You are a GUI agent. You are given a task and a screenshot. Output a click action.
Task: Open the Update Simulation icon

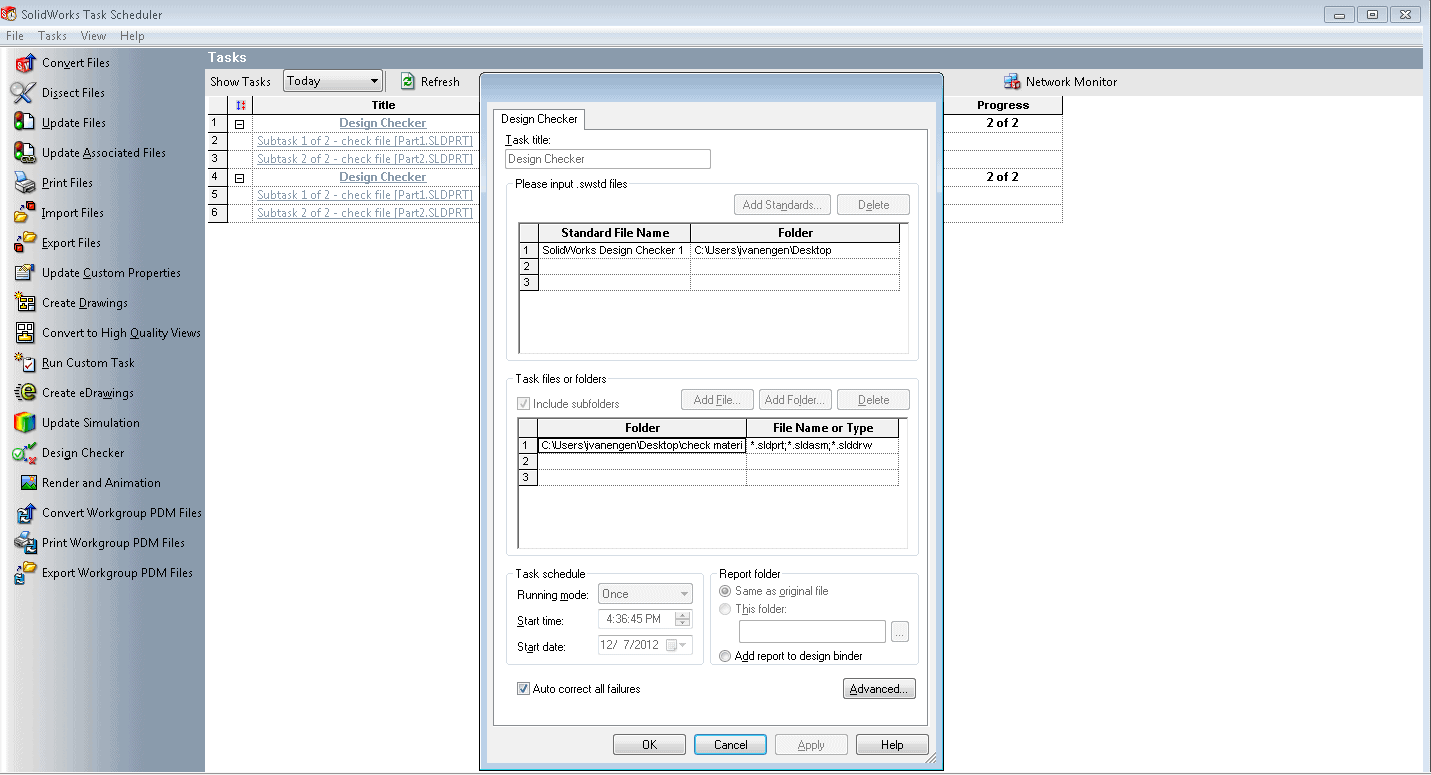pyautogui.click(x=25, y=423)
